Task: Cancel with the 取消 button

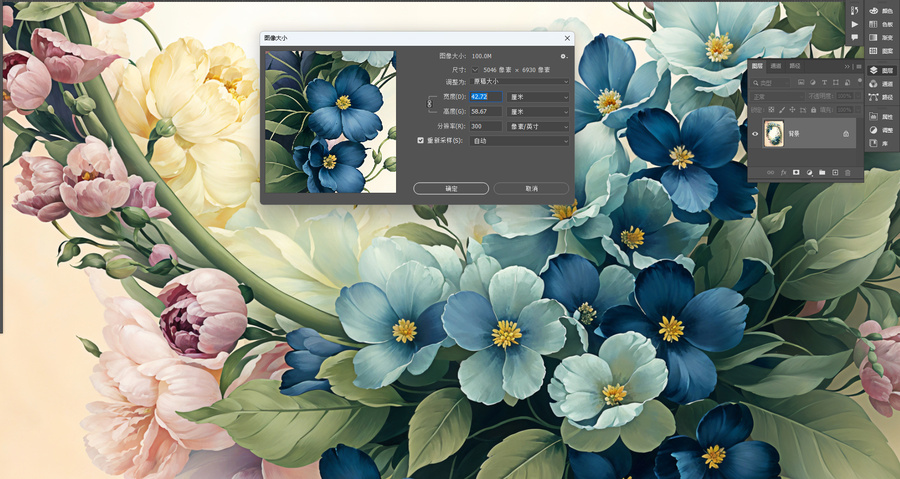Action: (532, 188)
